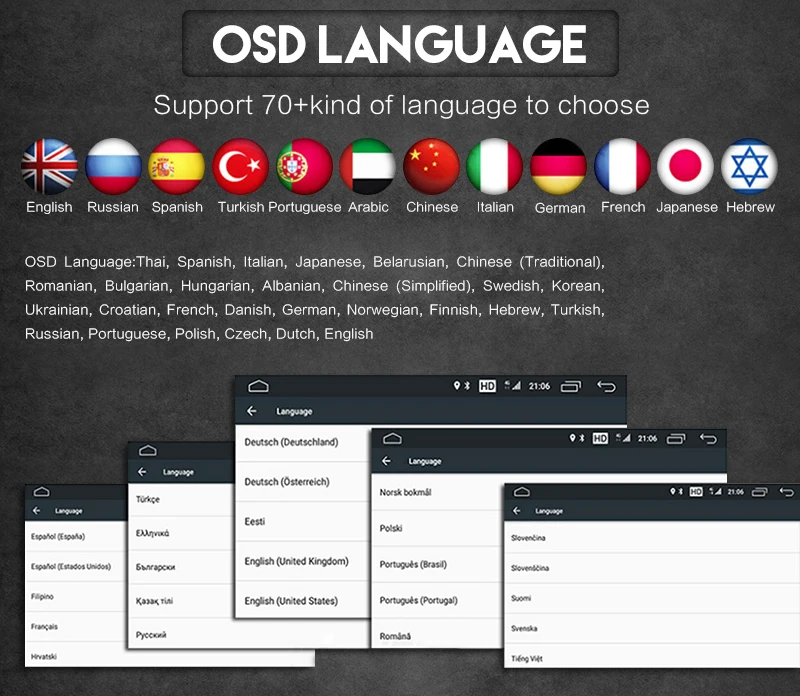Tap back arrow in the Türkçe window
The image size is (800, 696).
tap(142, 472)
